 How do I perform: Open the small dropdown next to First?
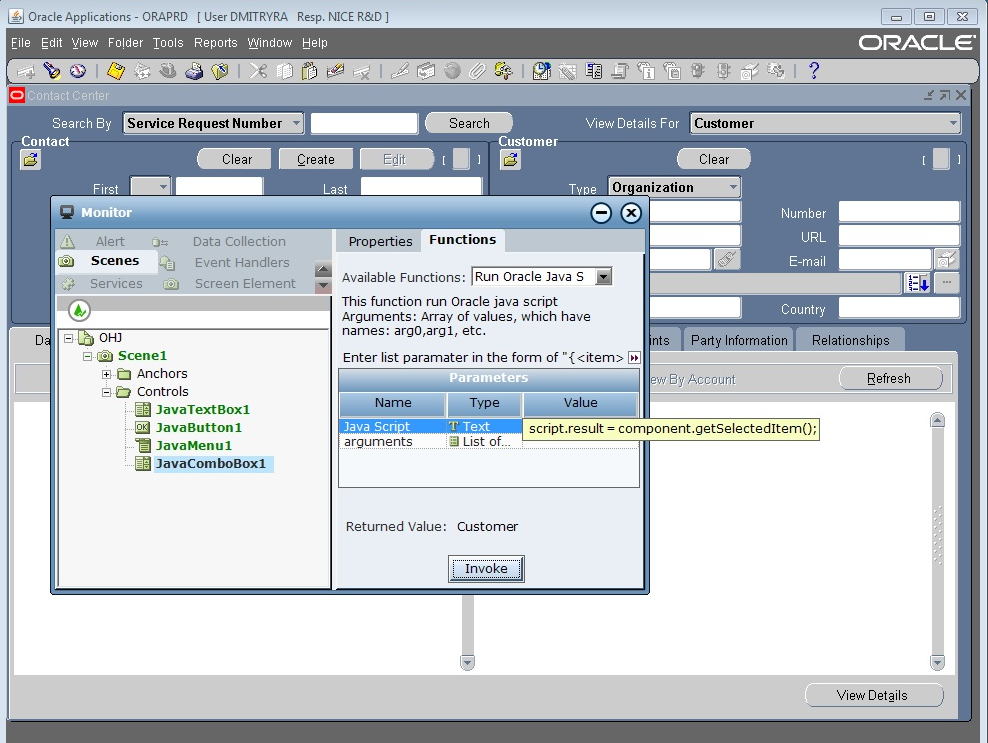pos(150,187)
